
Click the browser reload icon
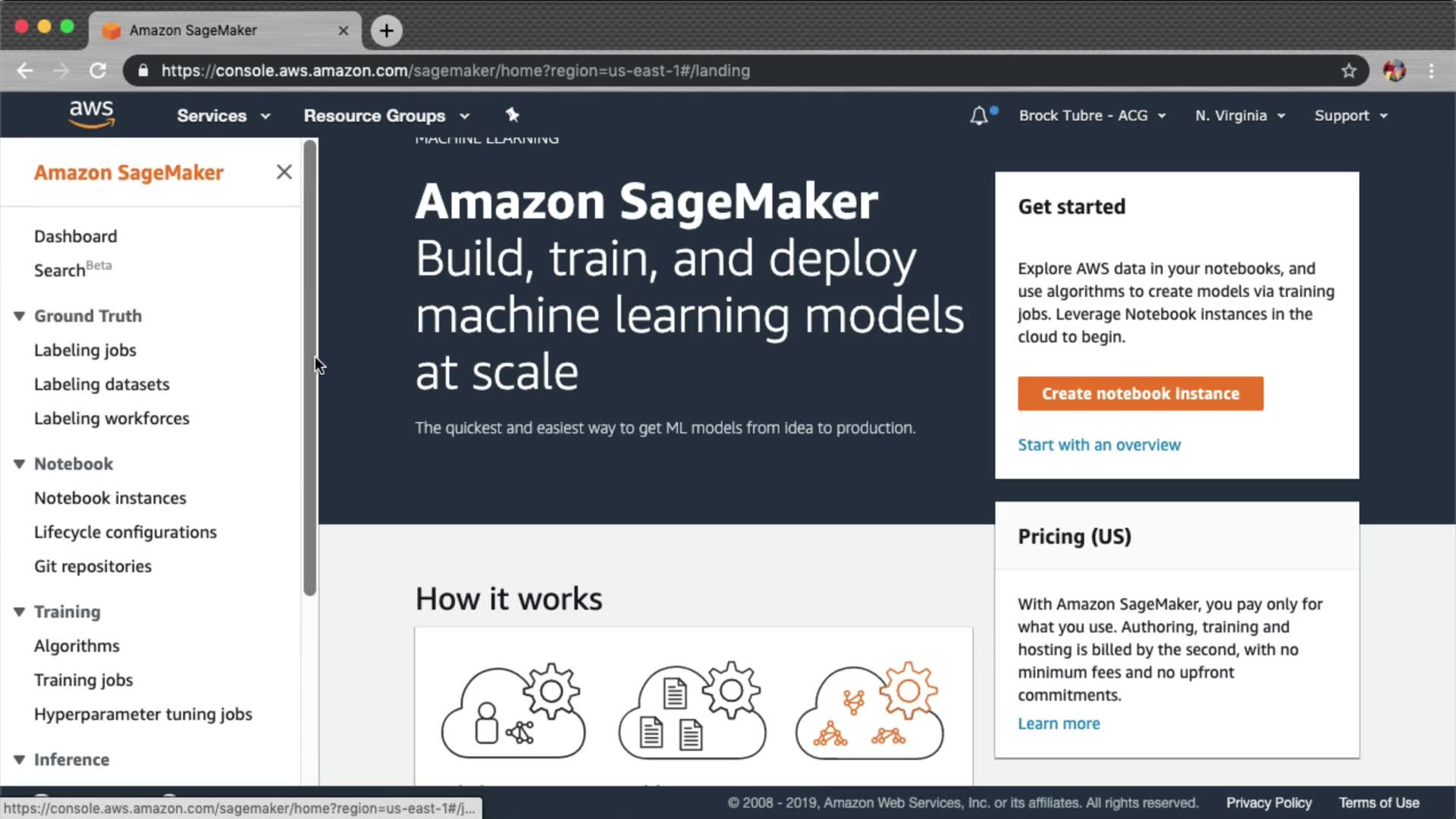pos(98,71)
